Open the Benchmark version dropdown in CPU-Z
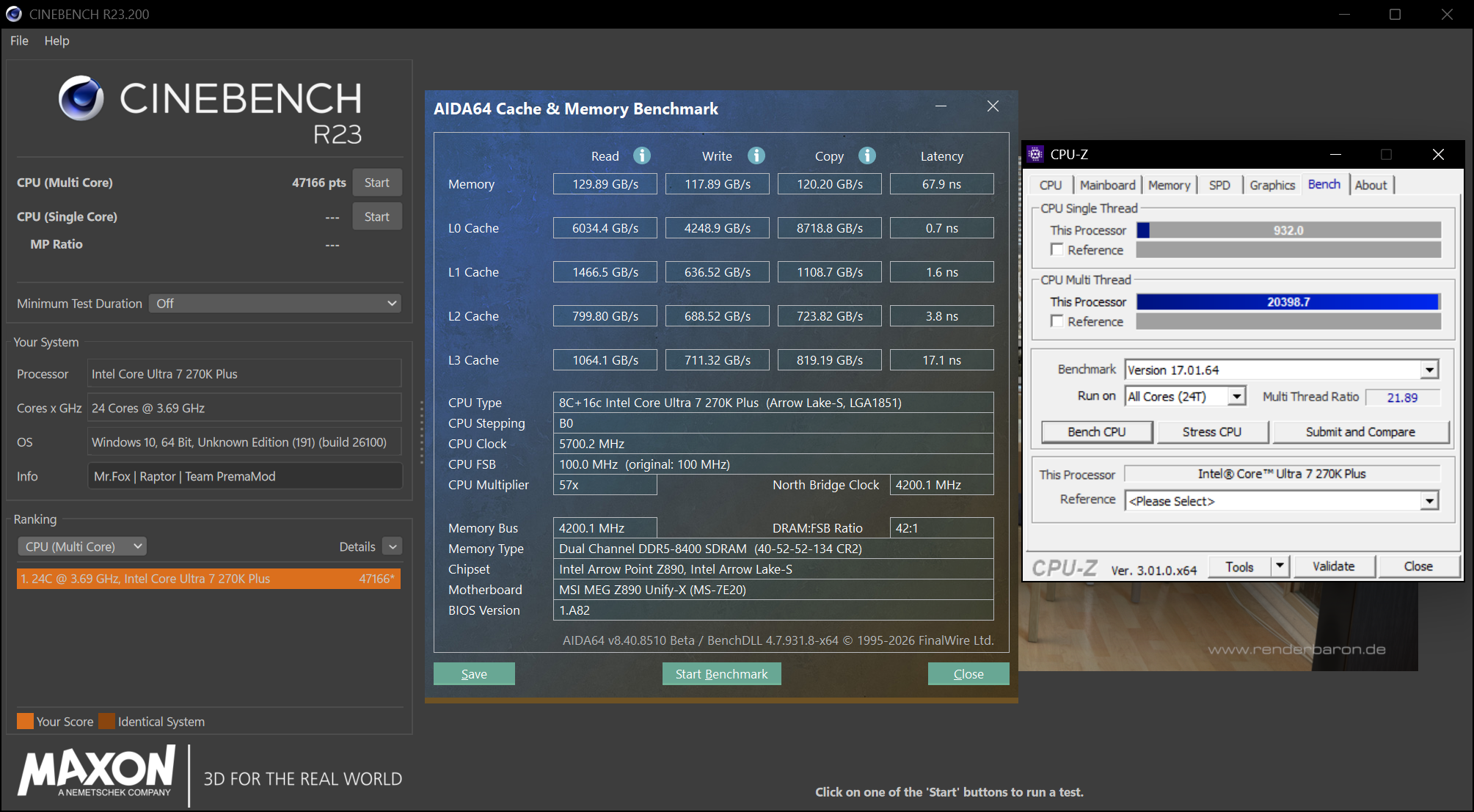The height and width of the screenshot is (812, 1474). click(x=1429, y=370)
